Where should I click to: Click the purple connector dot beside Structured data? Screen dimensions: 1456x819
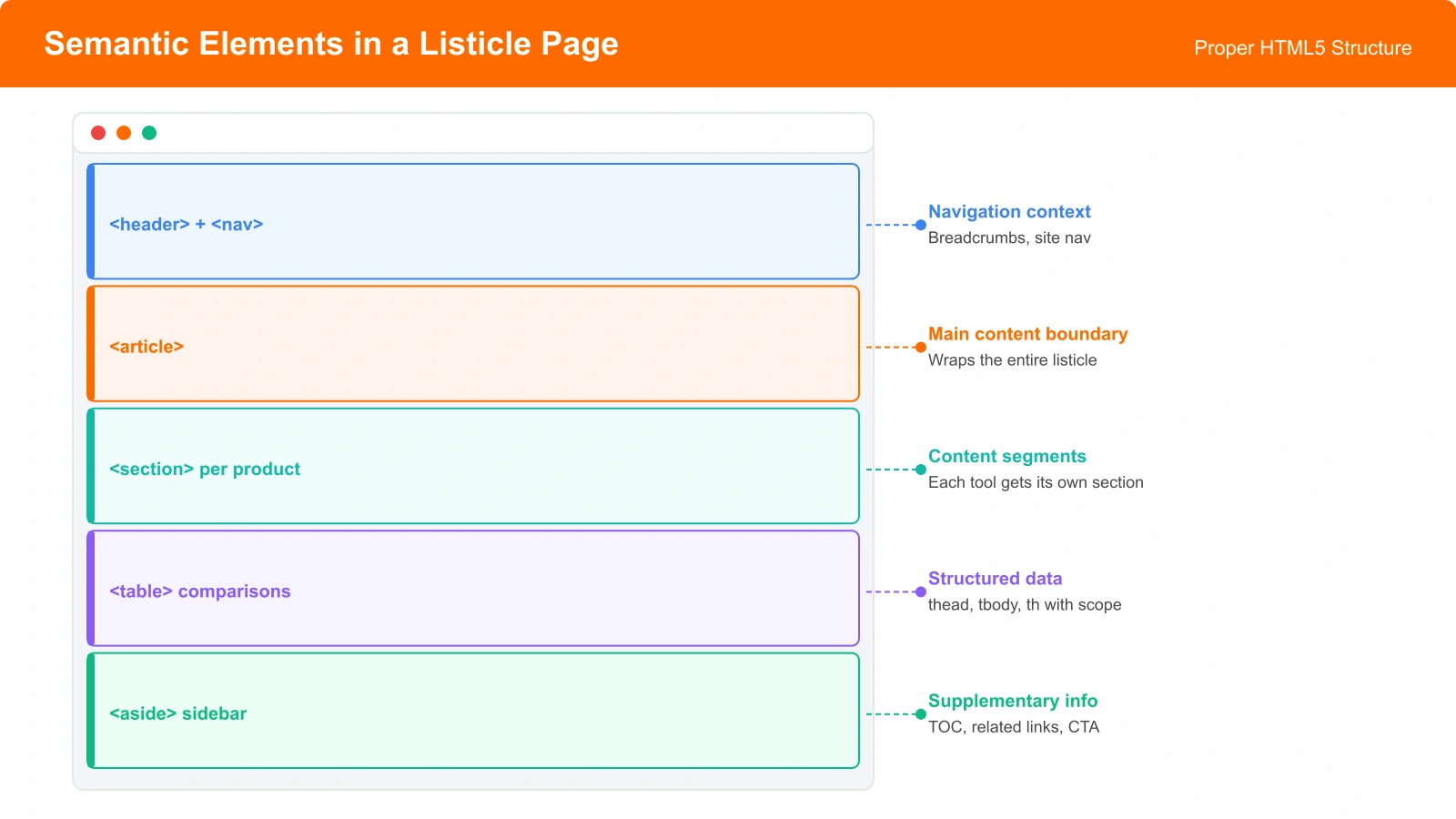pos(920,591)
